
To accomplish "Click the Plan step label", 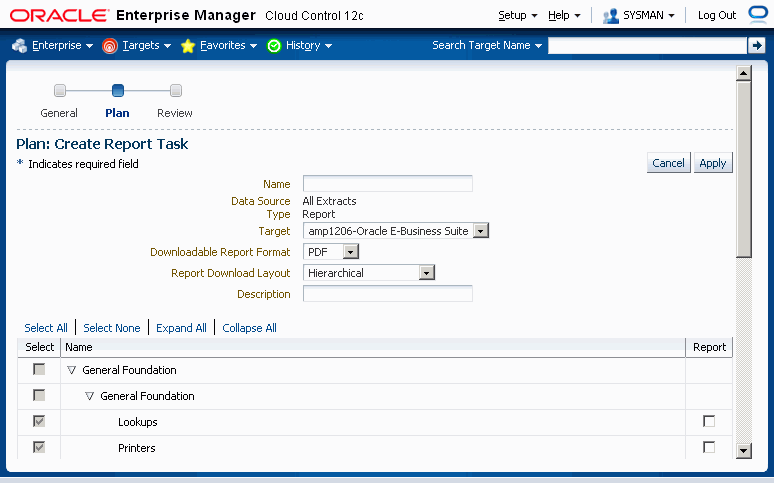I will click(x=117, y=113).
